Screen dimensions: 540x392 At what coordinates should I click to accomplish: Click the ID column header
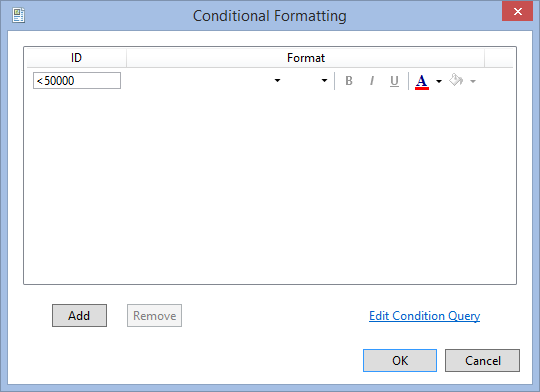[76, 58]
